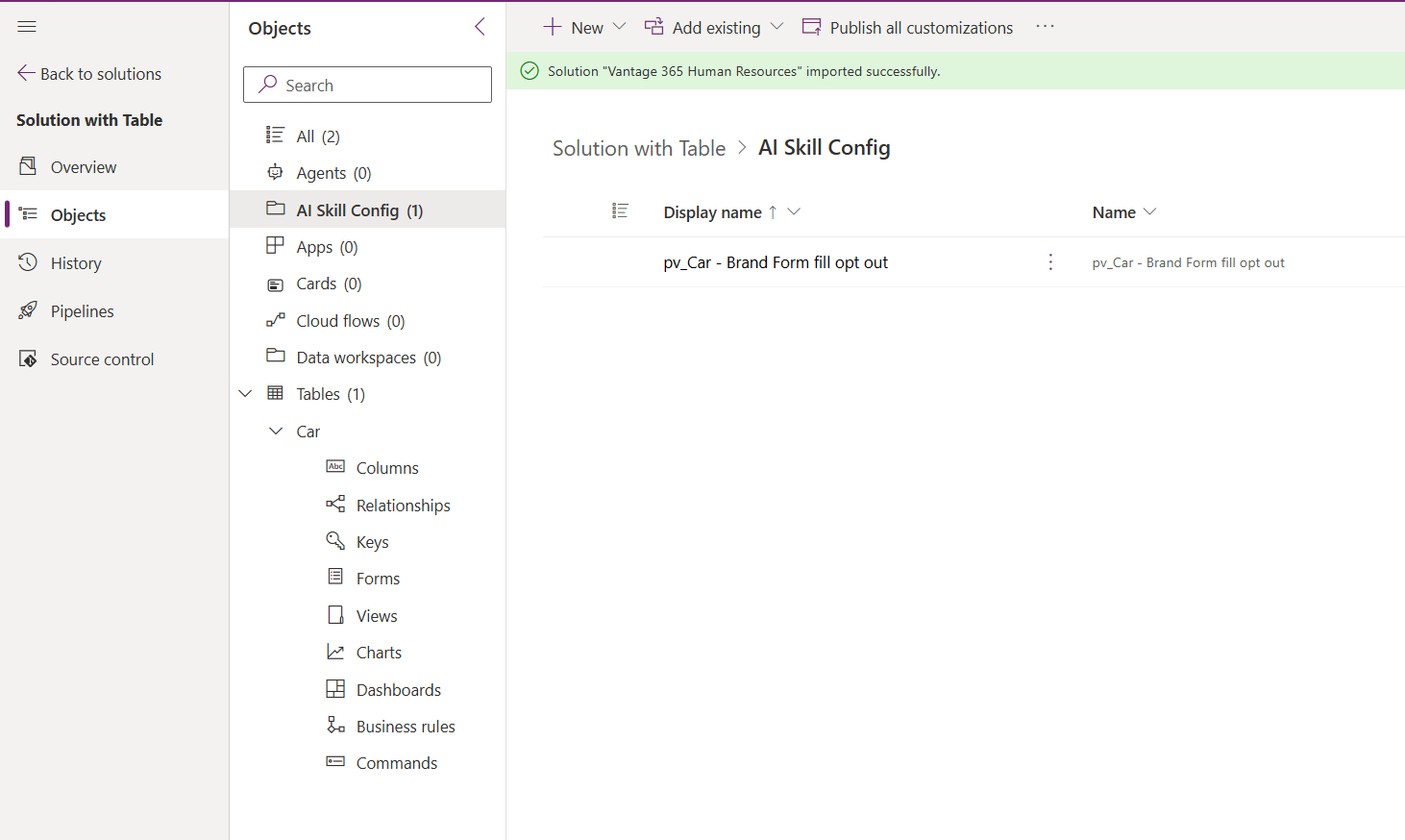The image size is (1405, 840).
Task: Click the New button
Action: (x=574, y=27)
